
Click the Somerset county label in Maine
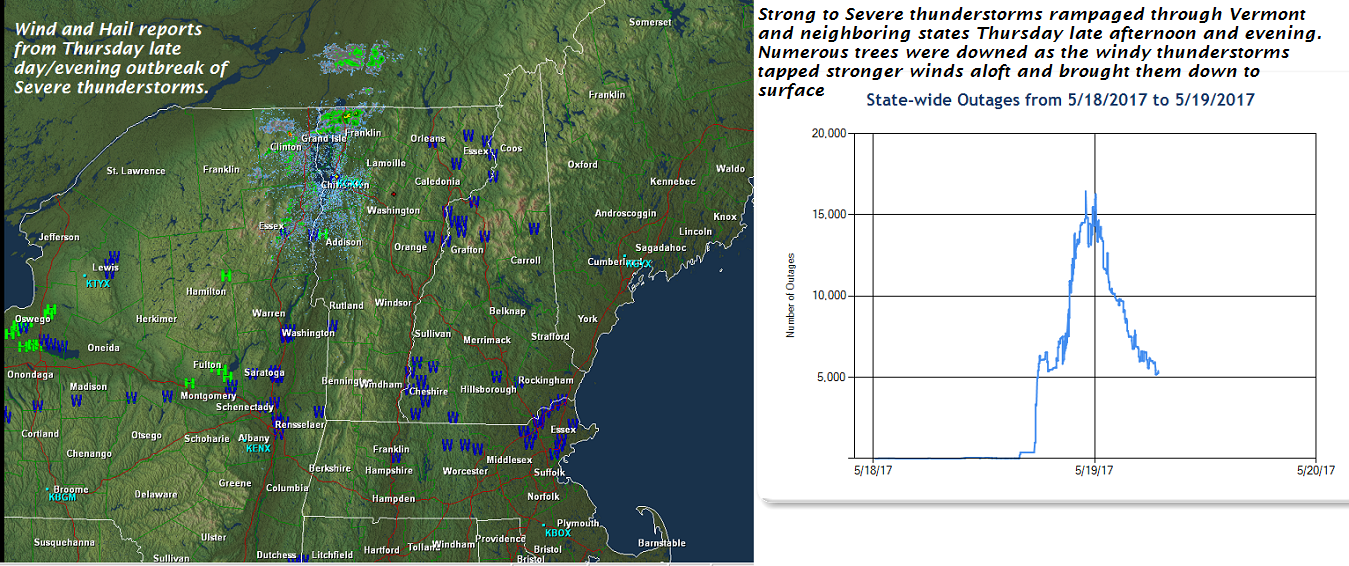[650, 22]
